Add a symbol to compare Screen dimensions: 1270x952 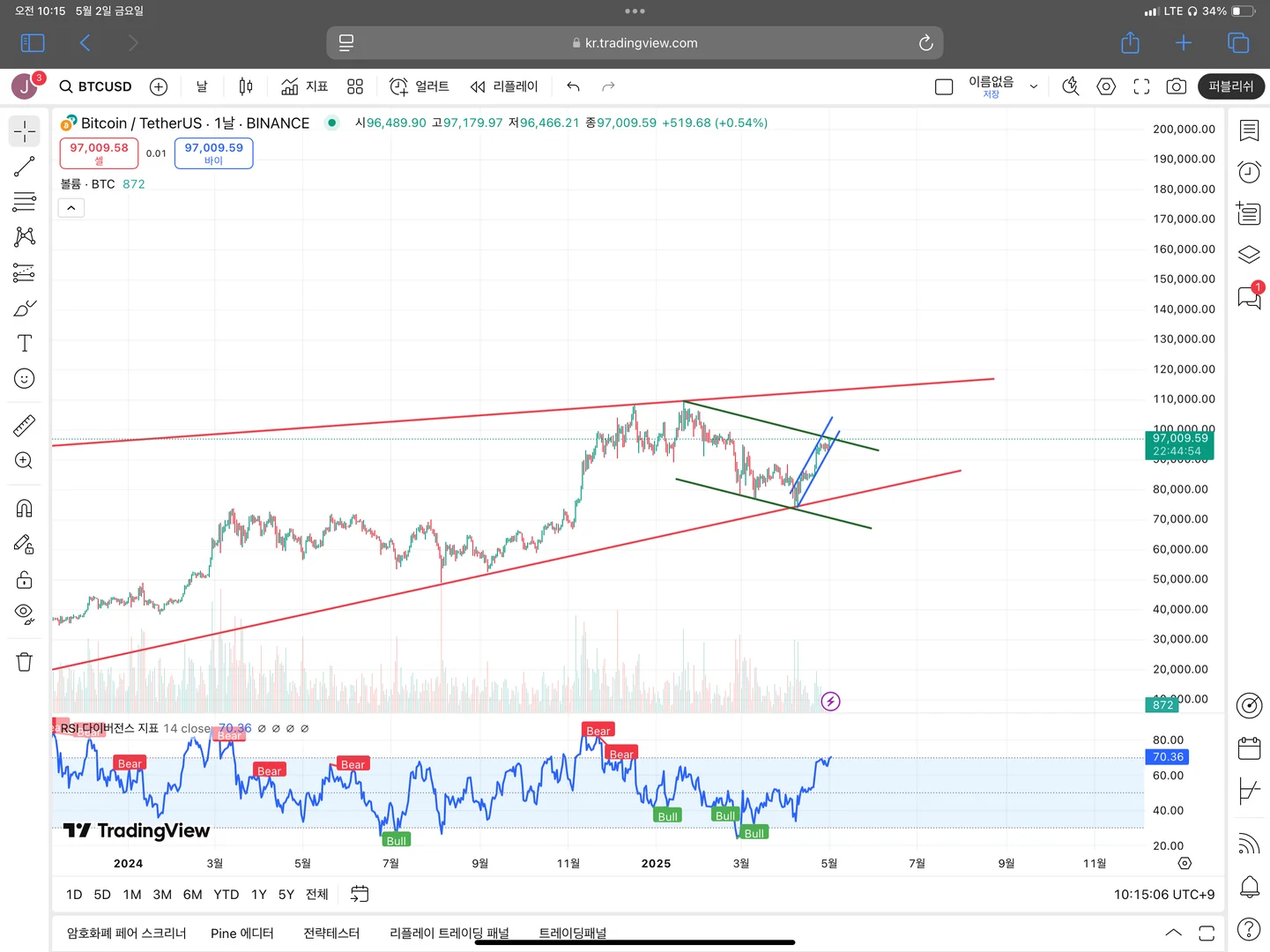click(159, 86)
